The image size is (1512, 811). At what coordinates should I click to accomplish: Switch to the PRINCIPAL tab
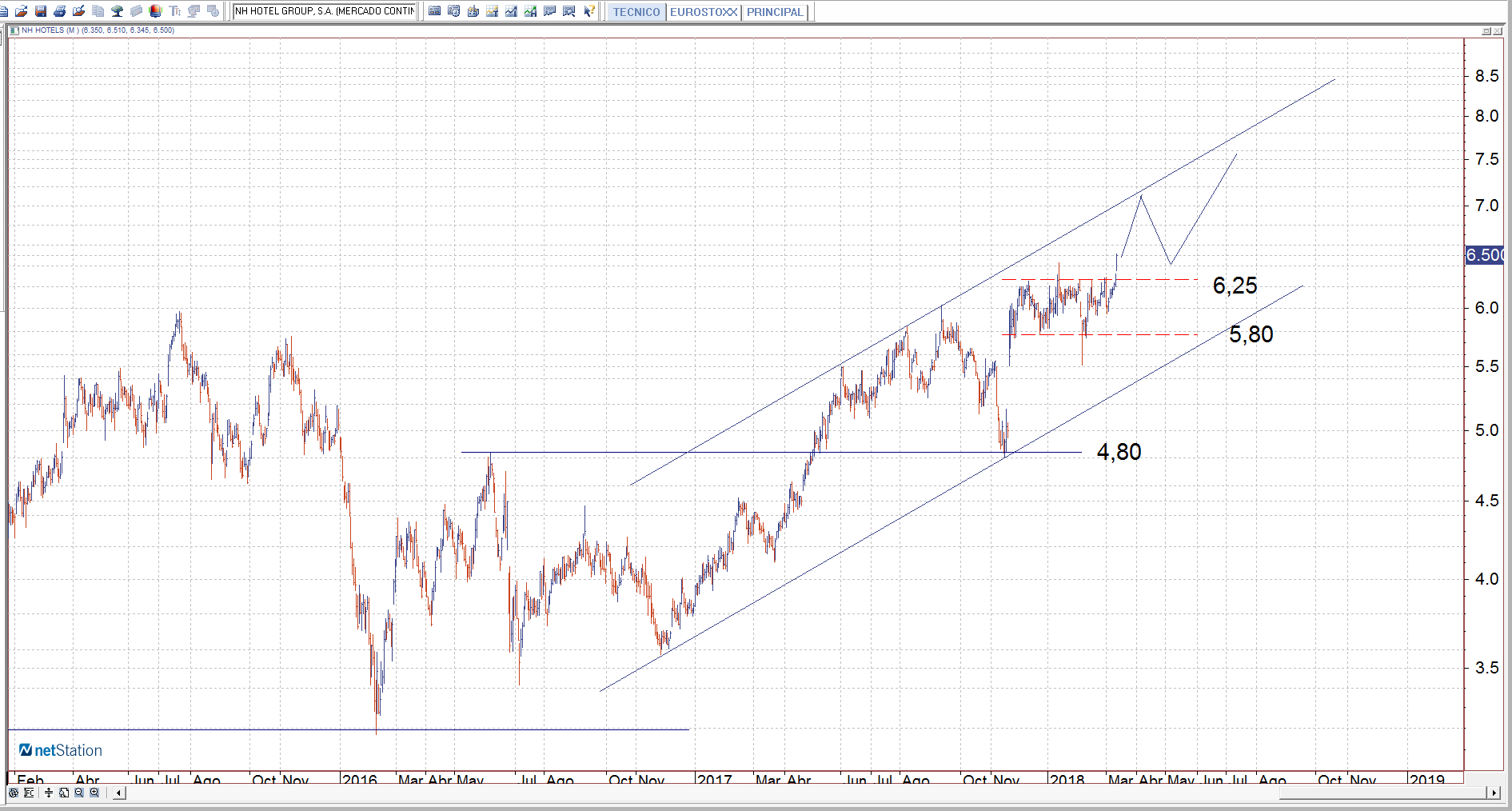click(775, 12)
